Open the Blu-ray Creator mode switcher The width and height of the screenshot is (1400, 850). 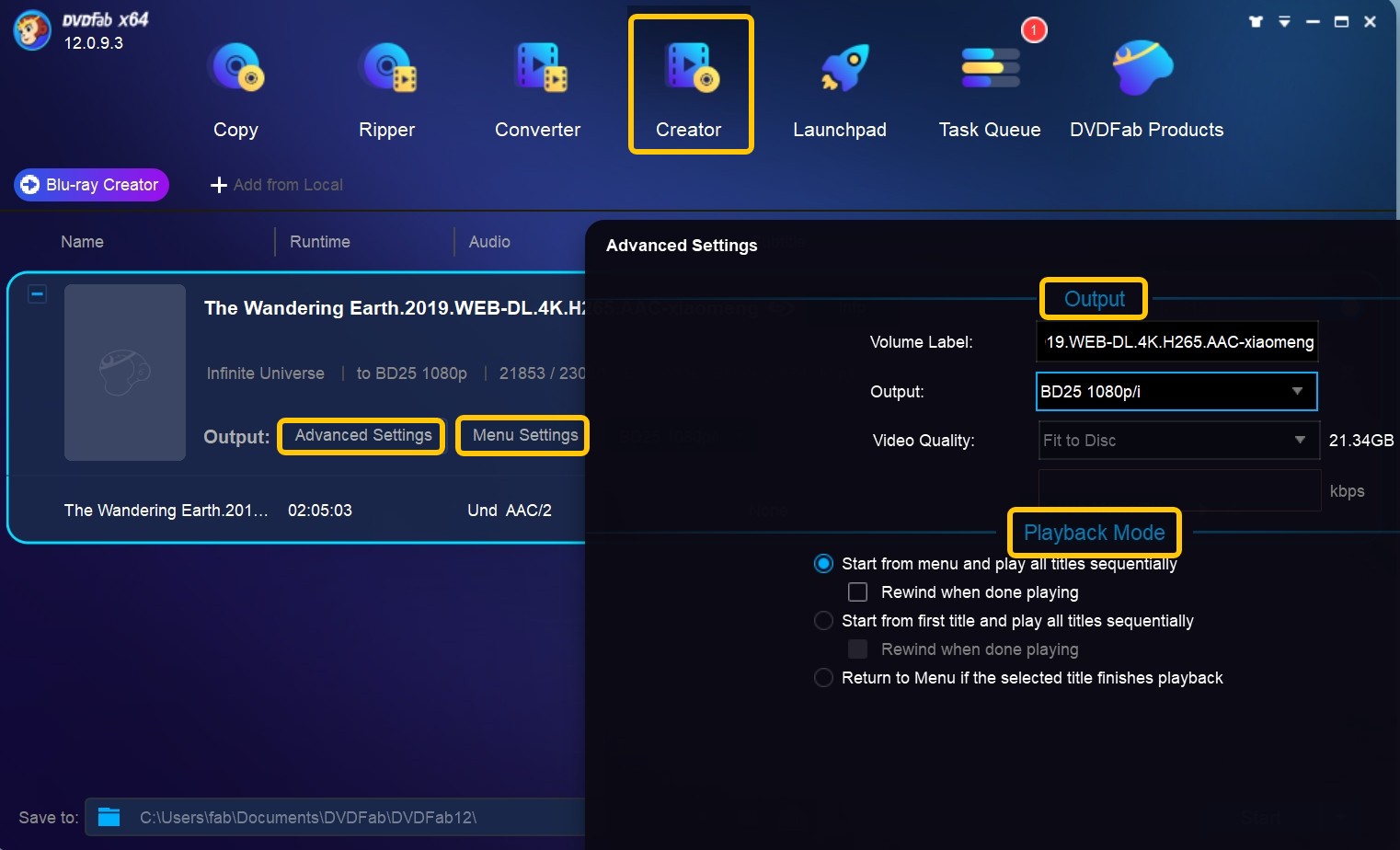pos(91,185)
